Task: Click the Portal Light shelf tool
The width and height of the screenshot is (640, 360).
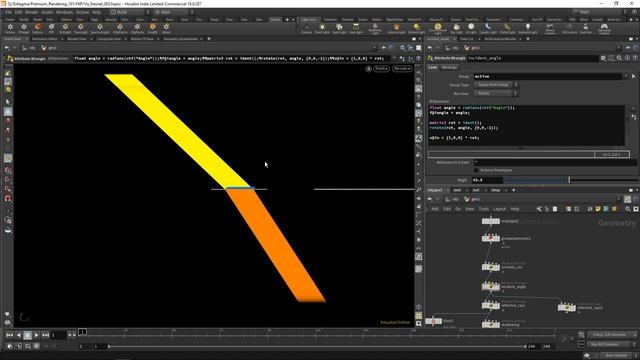Action: coord(507,28)
